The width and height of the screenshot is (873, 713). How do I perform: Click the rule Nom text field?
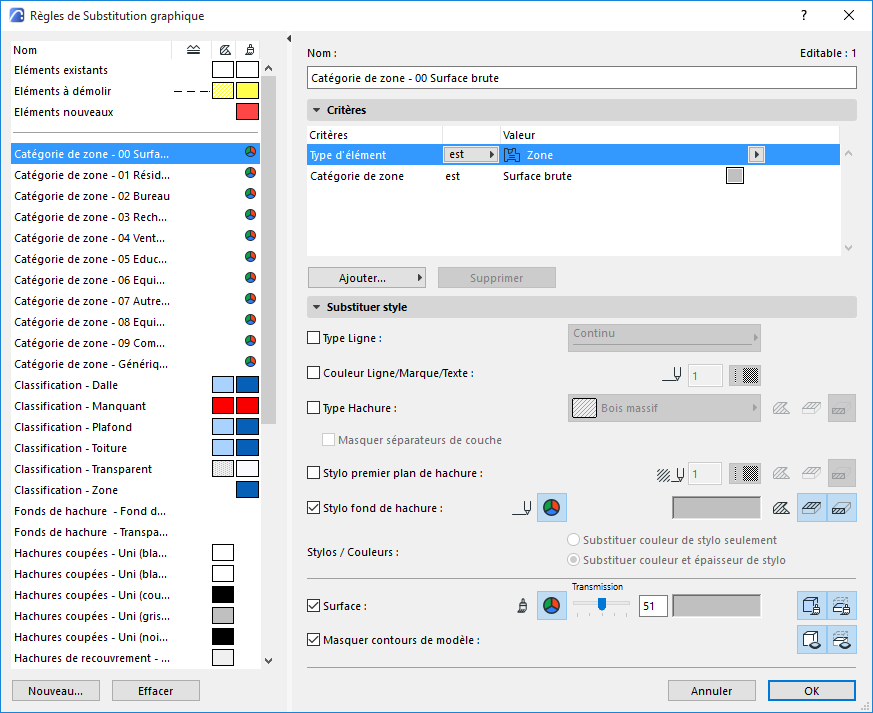pos(582,78)
